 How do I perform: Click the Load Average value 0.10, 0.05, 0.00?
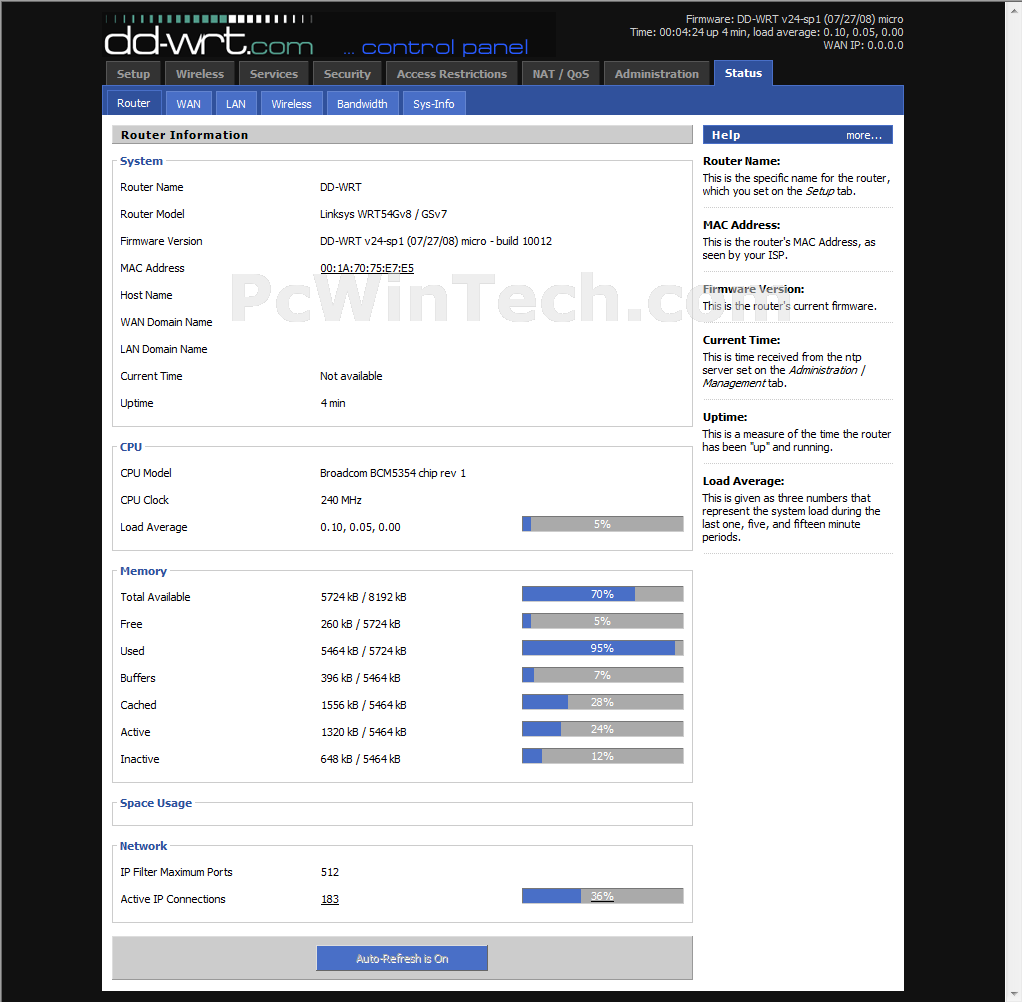pyautogui.click(x=360, y=527)
